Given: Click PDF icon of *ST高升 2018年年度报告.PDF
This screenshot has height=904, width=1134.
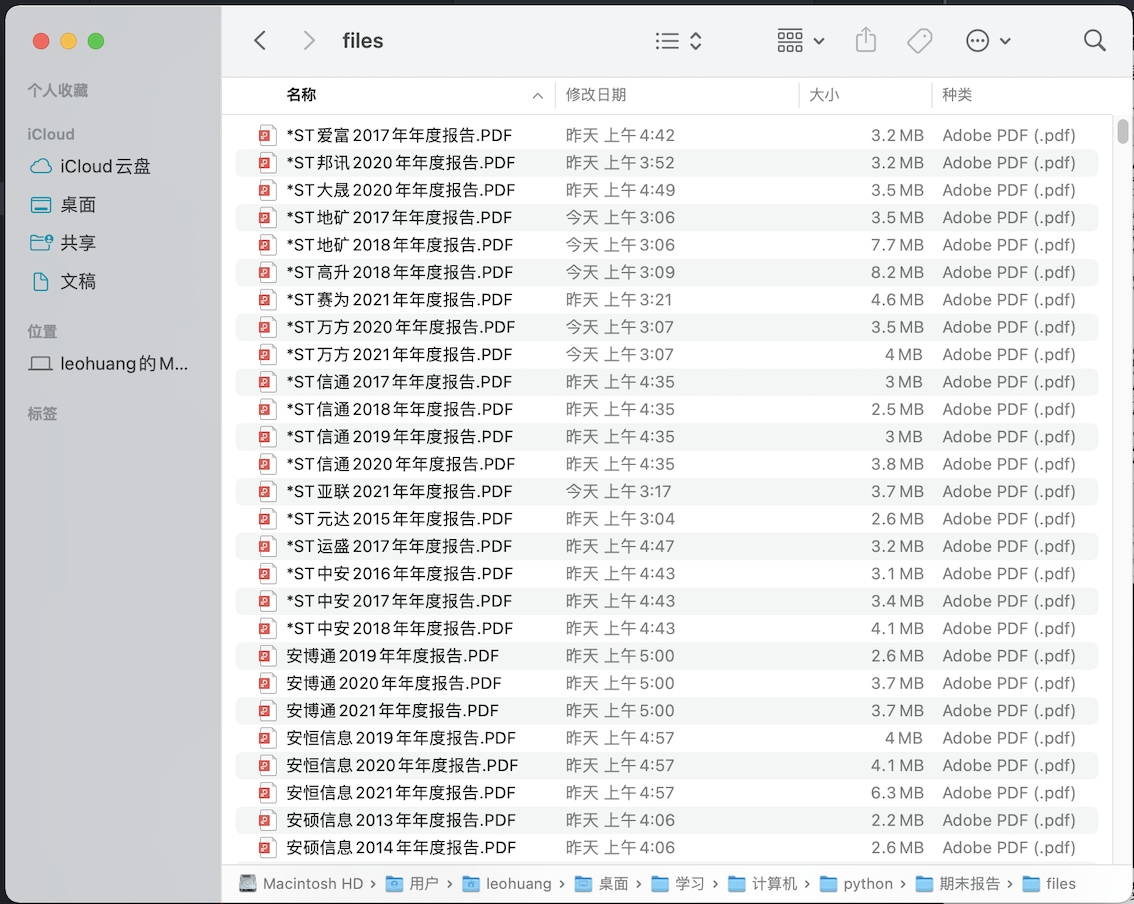Looking at the screenshot, I should [x=267, y=273].
